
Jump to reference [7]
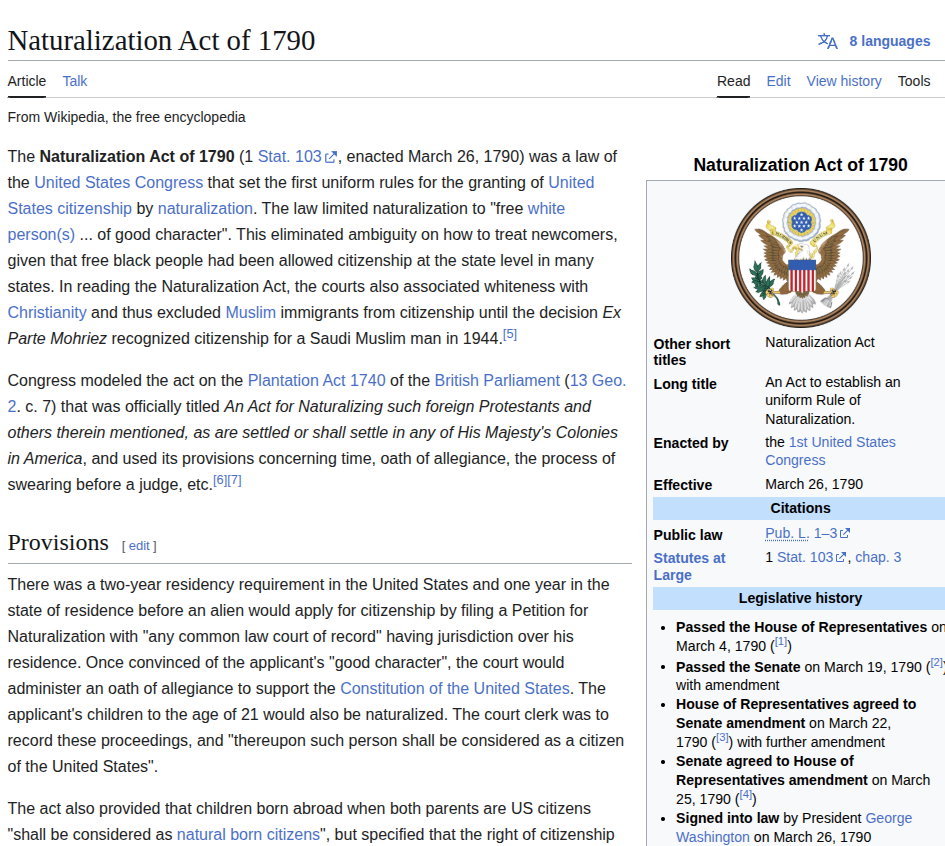point(234,481)
